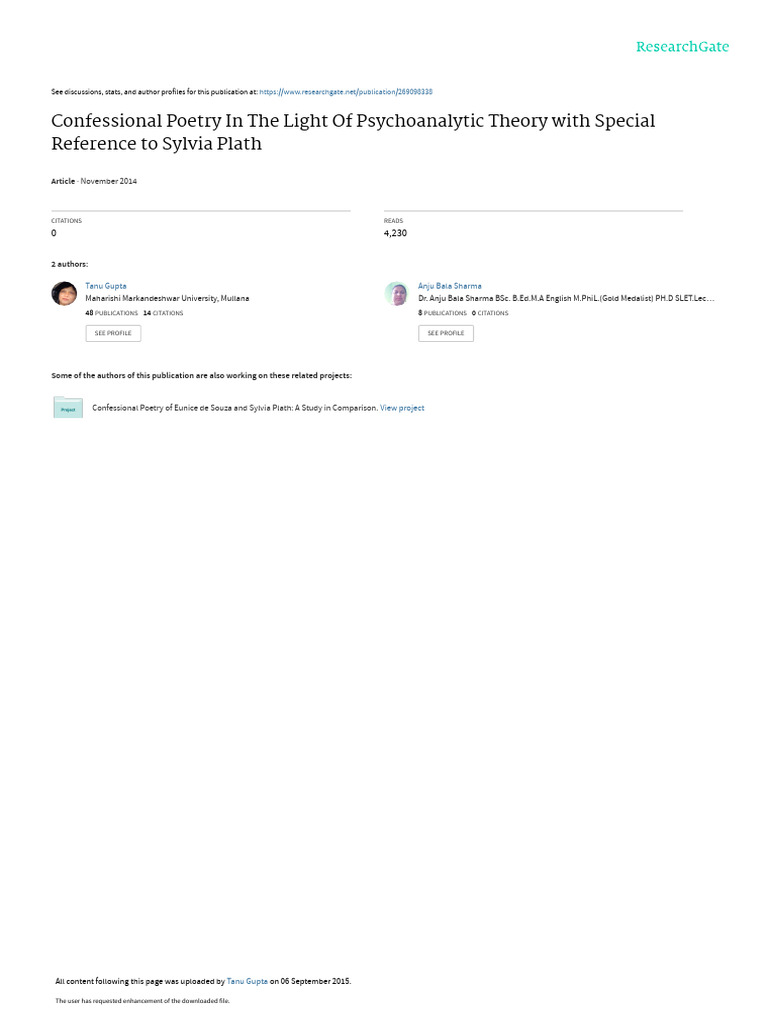Open the researchgate.net publication URL link
Screen dimensions: 768x1024
345,92
